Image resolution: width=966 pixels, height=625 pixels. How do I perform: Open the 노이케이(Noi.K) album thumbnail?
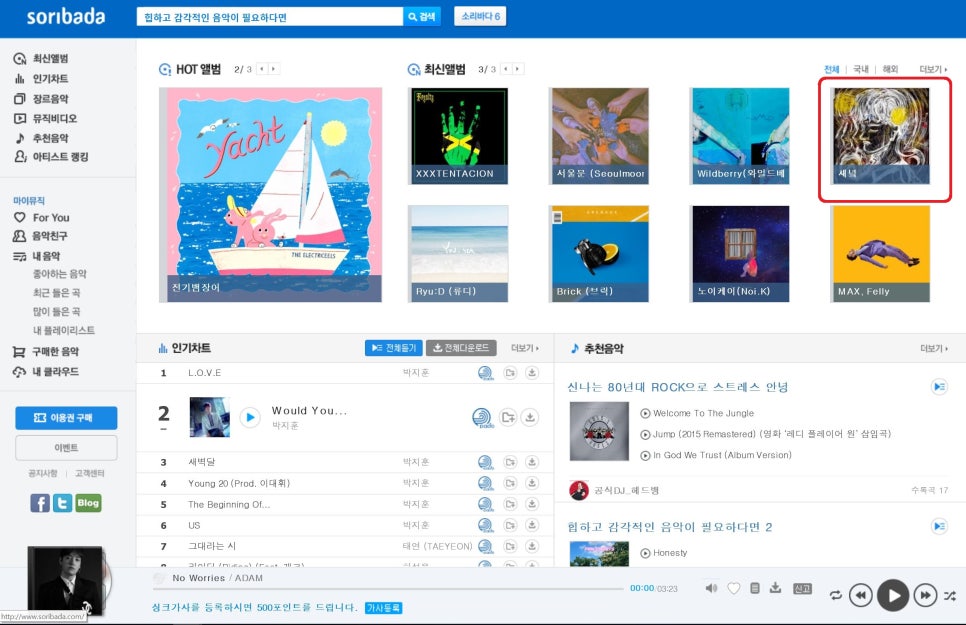[x=740, y=253]
